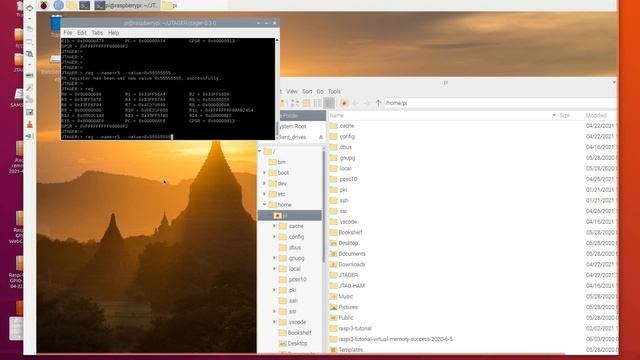
Task: Select .pcsc10 folder in tree pane
Action: click(292, 280)
